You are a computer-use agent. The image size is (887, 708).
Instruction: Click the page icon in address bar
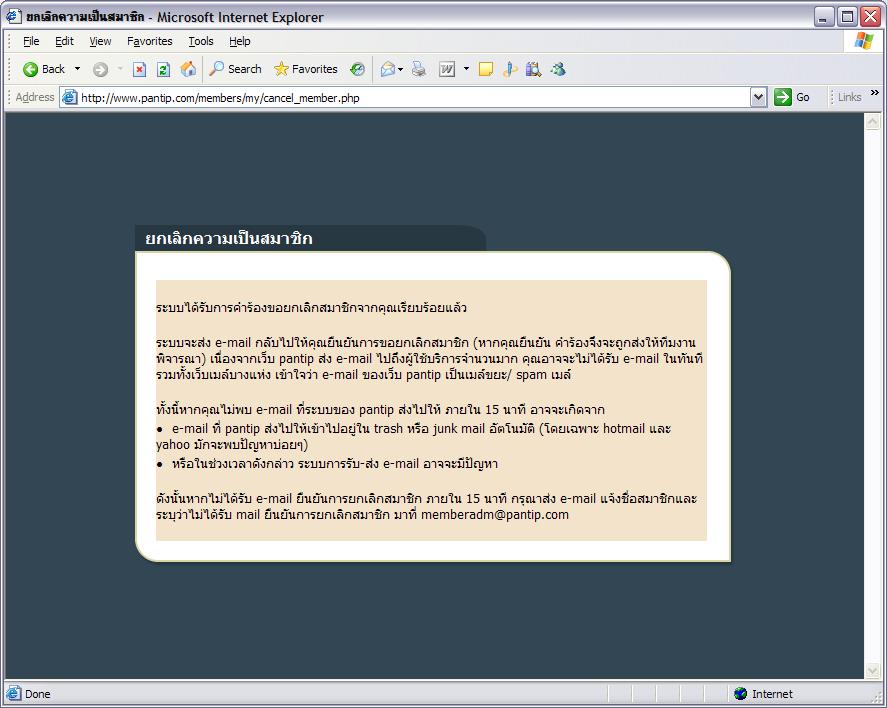[x=70, y=97]
